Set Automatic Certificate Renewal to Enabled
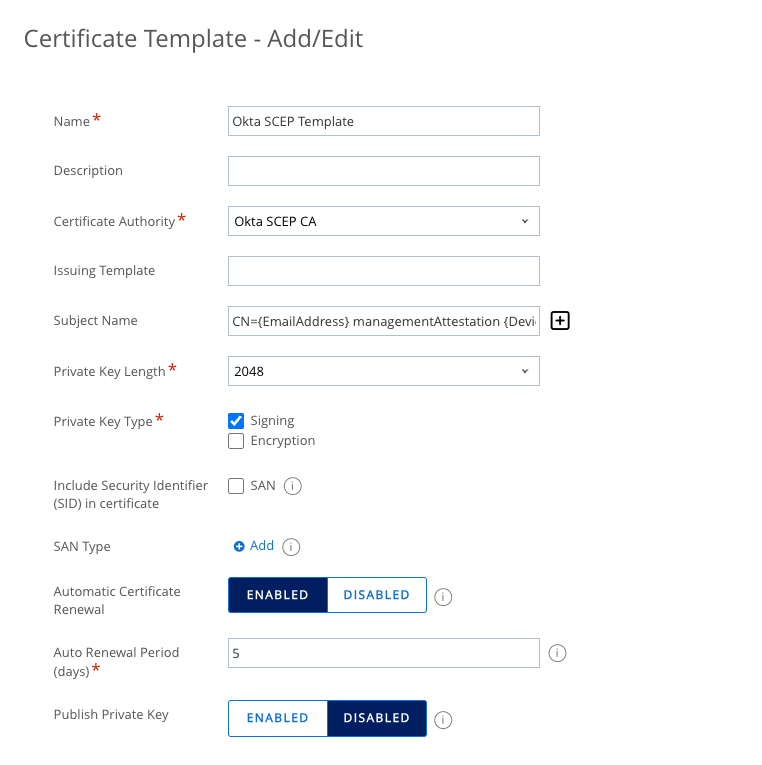Viewport: 762px width, 765px height. [278, 595]
